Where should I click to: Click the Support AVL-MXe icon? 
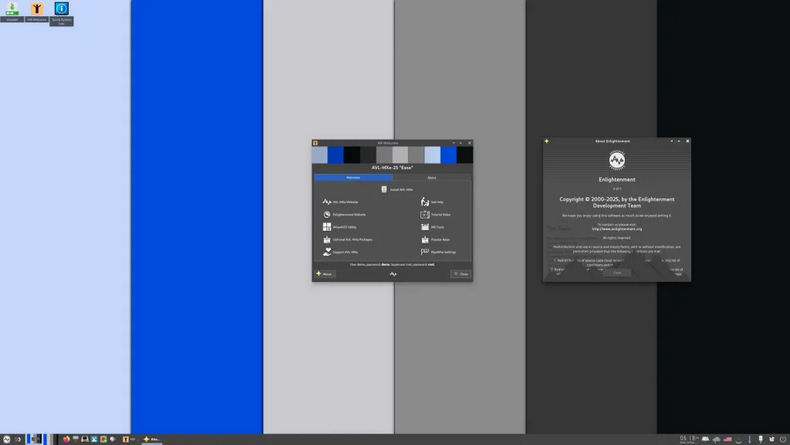pos(327,252)
